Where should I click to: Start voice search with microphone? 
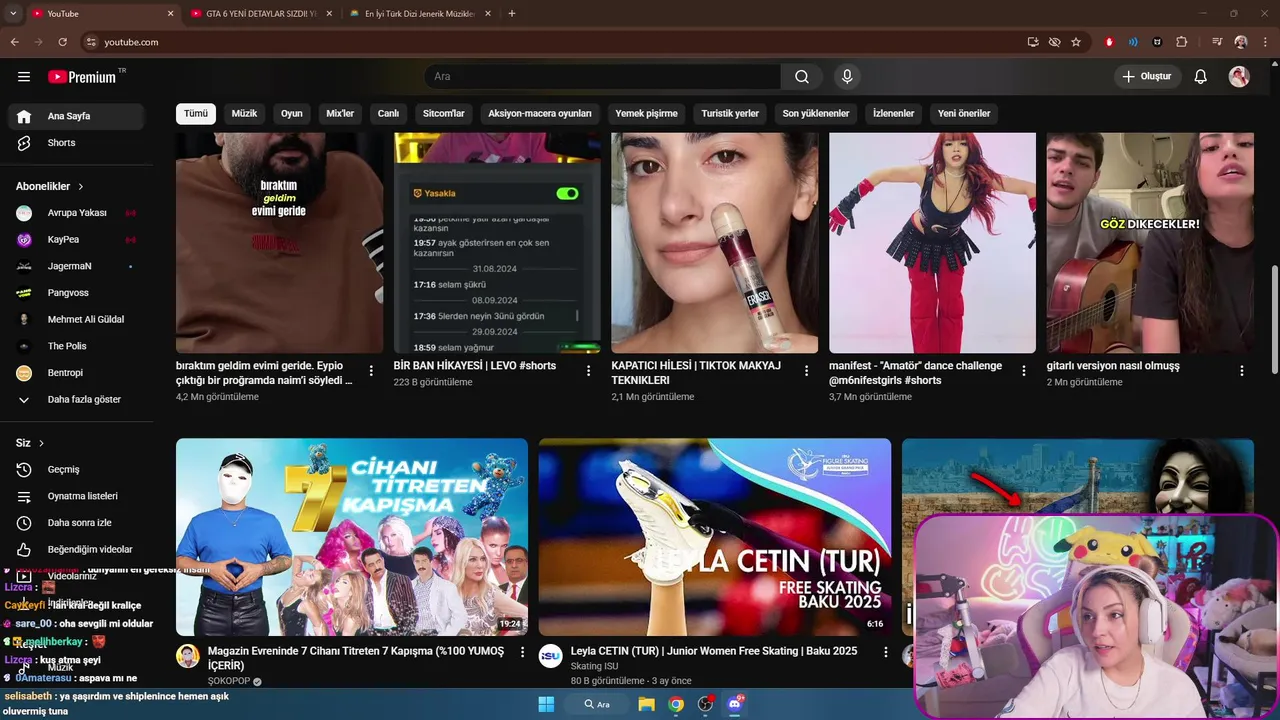pyautogui.click(x=847, y=77)
